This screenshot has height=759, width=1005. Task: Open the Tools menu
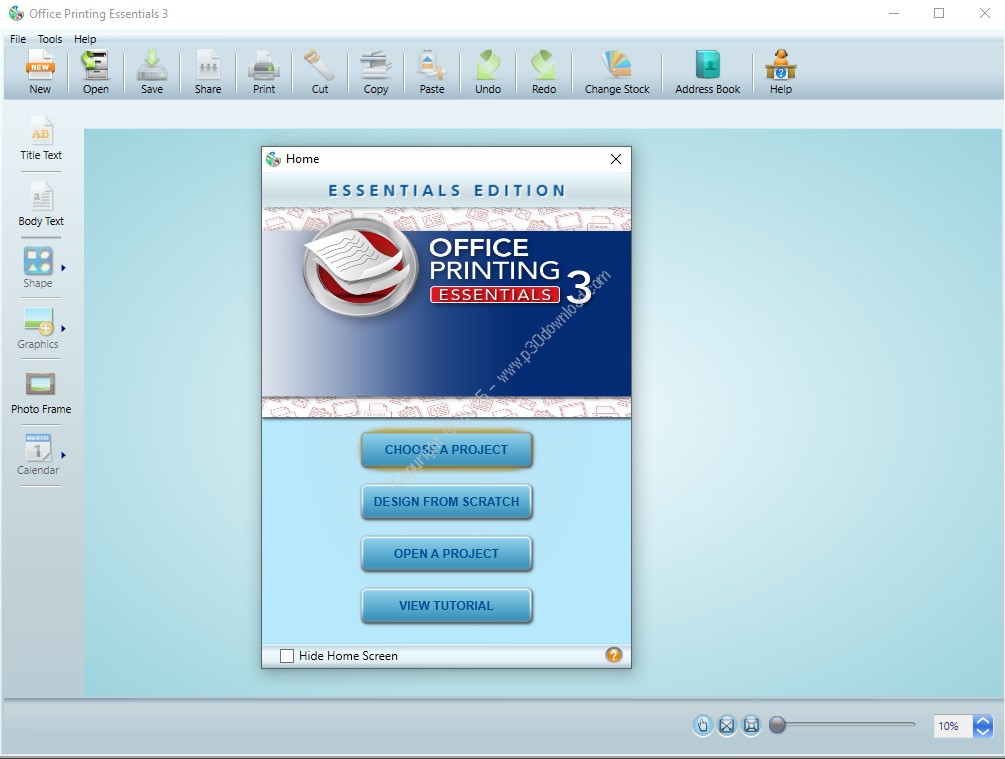click(50, 39)
